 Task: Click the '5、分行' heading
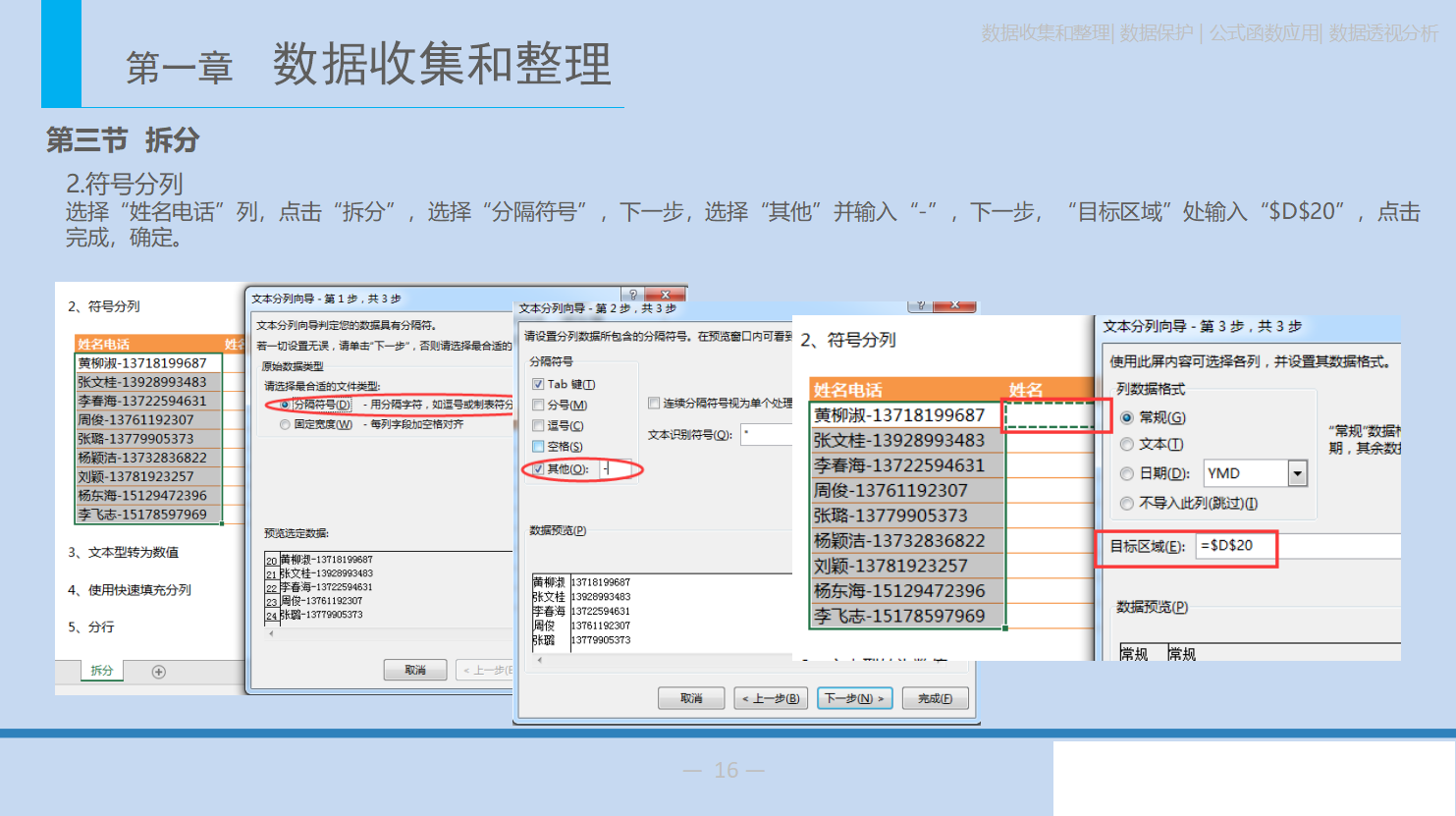[x=90, y=626]
